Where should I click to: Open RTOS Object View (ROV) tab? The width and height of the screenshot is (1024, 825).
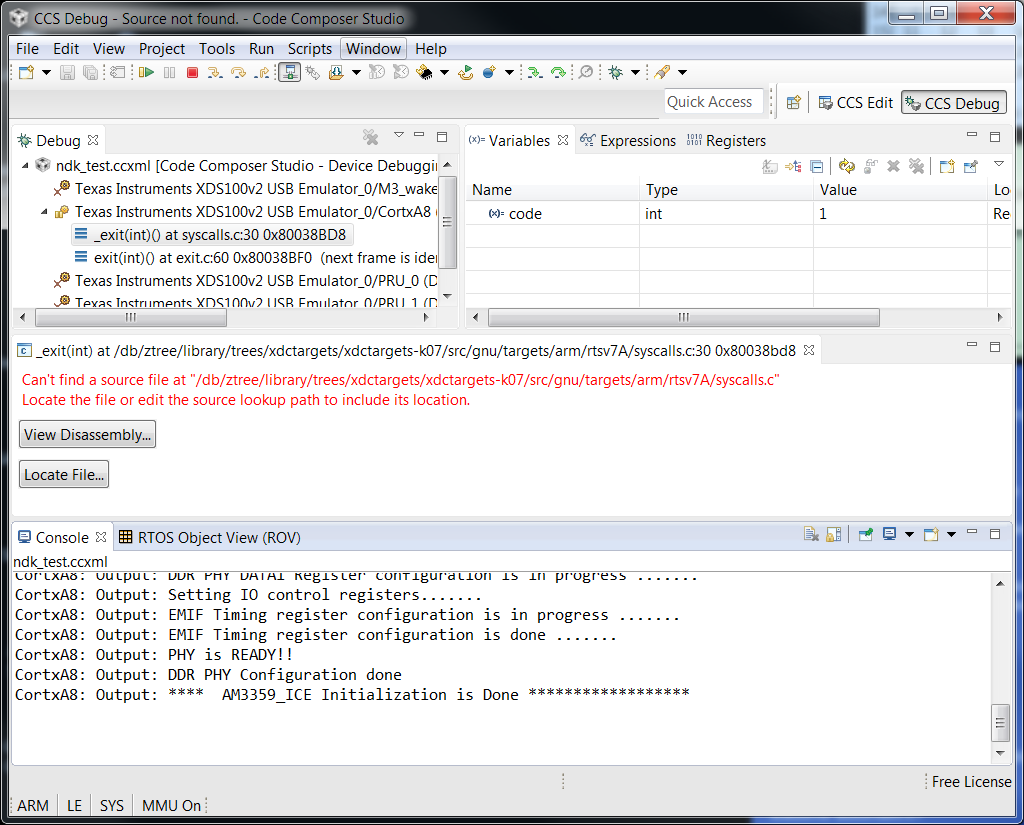(210, 538)
